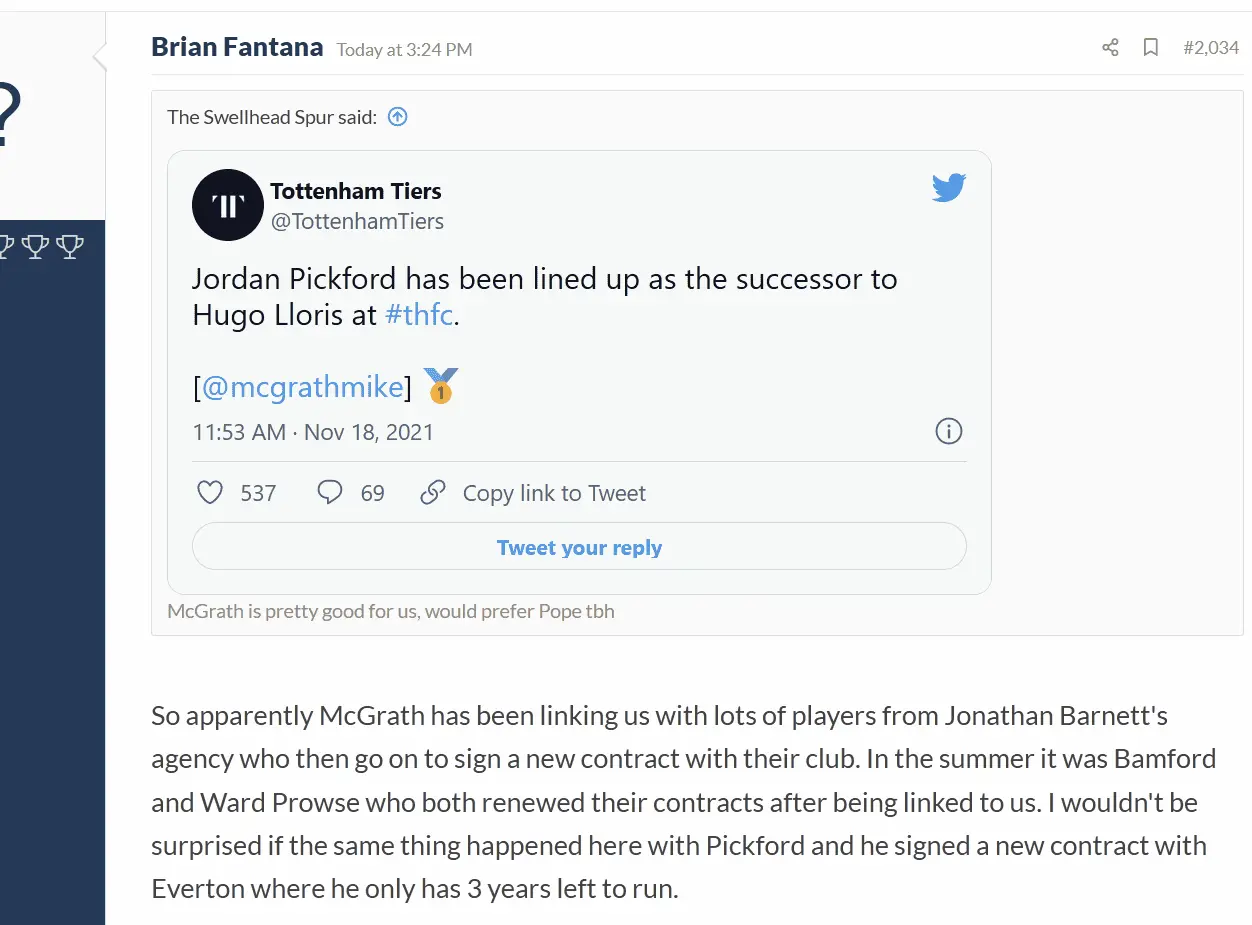This screenshot has width=1252, height=925.
Task: Open Brian Fantana's profile
Action: pyautogui.click(x=237, y=47)
